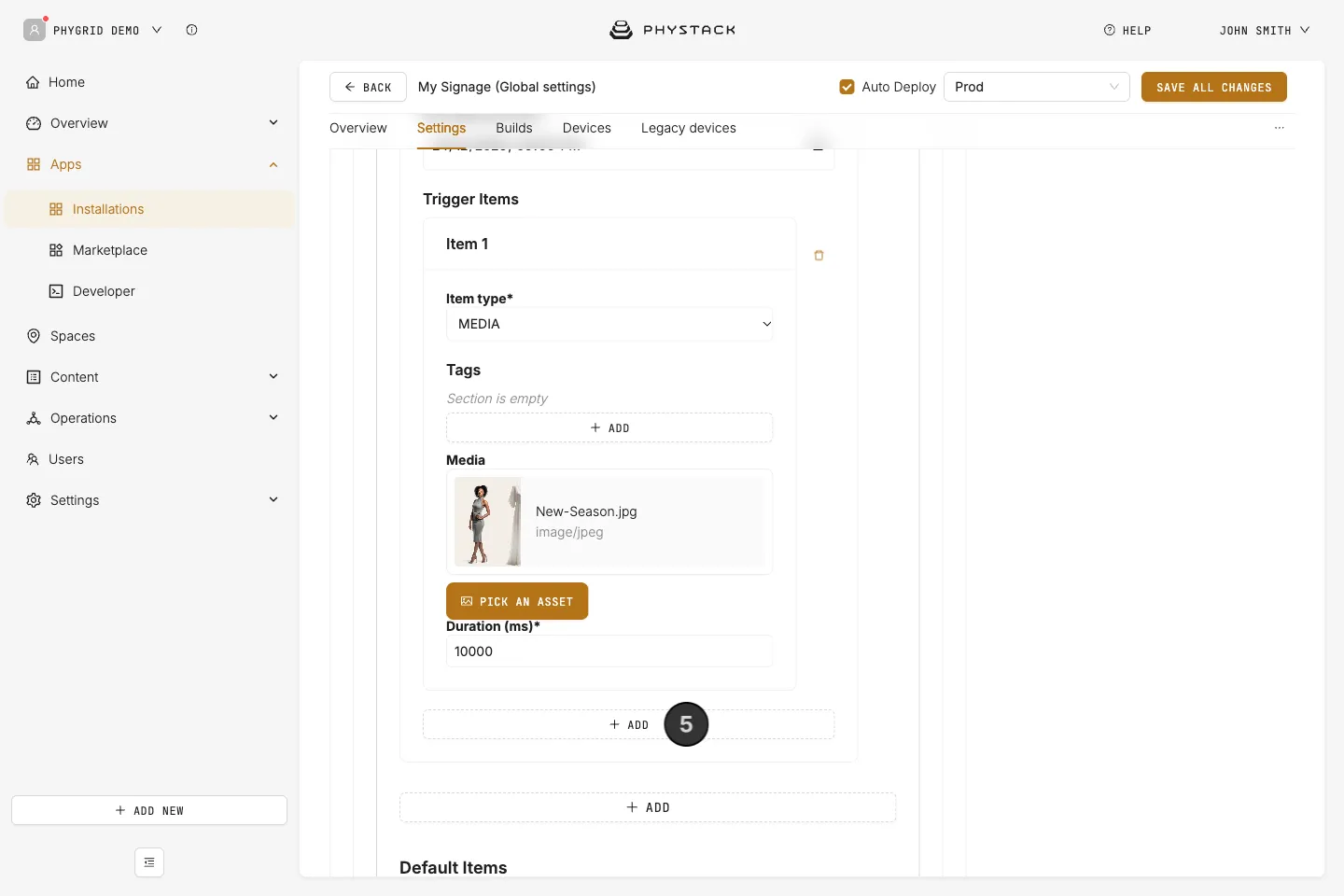Toggle the Auto Deploy checkbox

[x=847, y=87]
